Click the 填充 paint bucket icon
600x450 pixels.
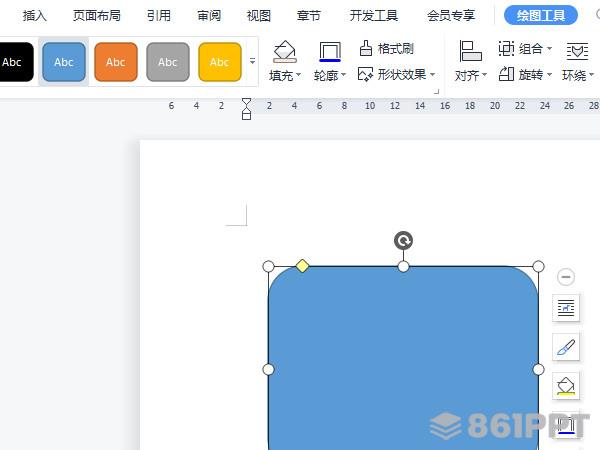[285, 52]
